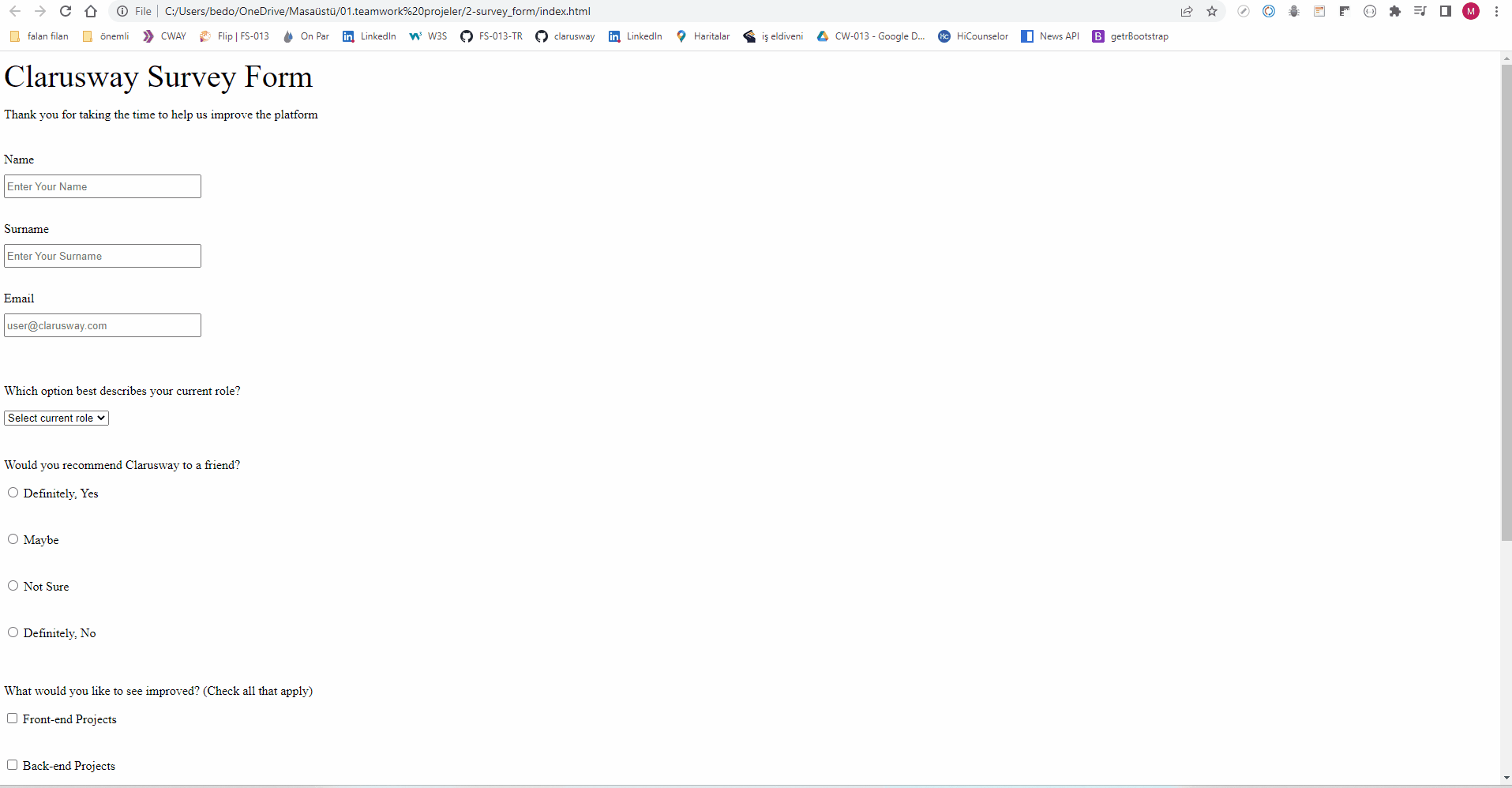The height and width of the screenshot is (788, 1512).
Task: Open the 'On Par' bookmark
Action: coord(306,36)
